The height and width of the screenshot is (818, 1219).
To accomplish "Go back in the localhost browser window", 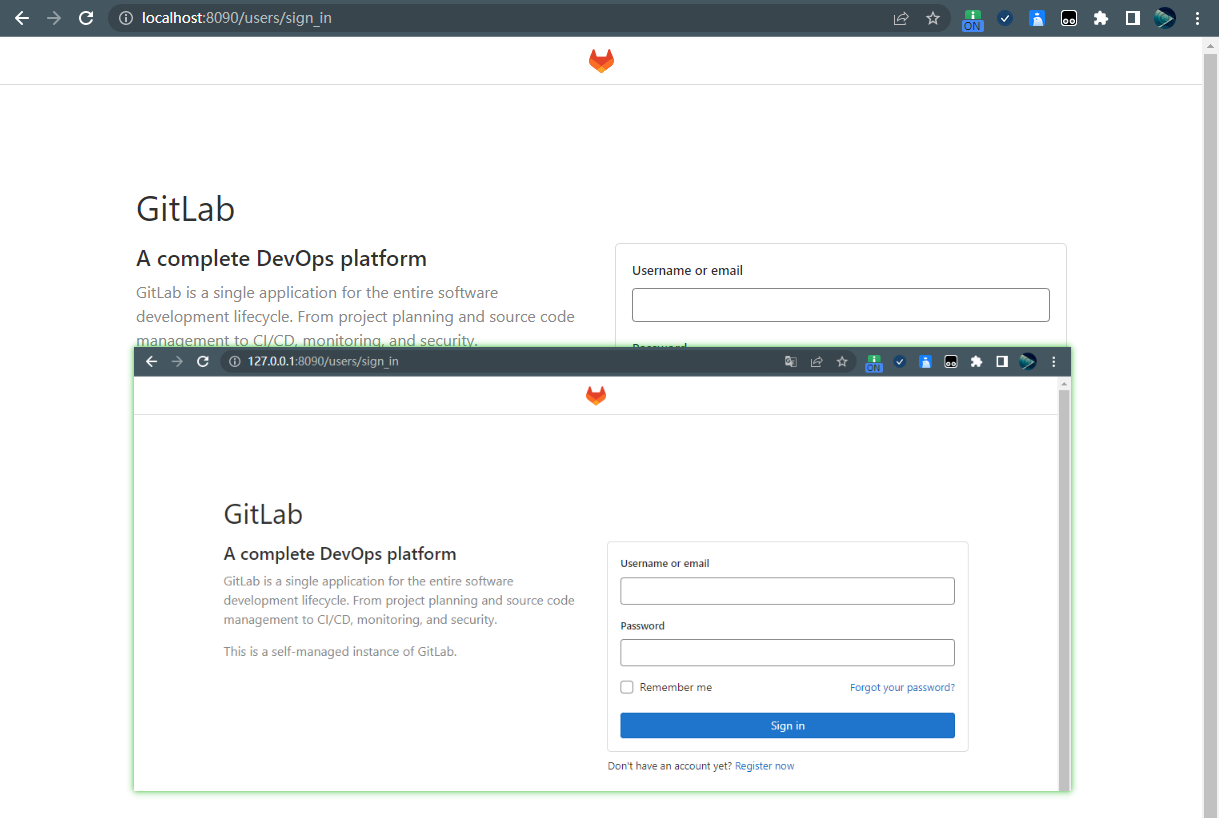I will click(x=22, y=18).
